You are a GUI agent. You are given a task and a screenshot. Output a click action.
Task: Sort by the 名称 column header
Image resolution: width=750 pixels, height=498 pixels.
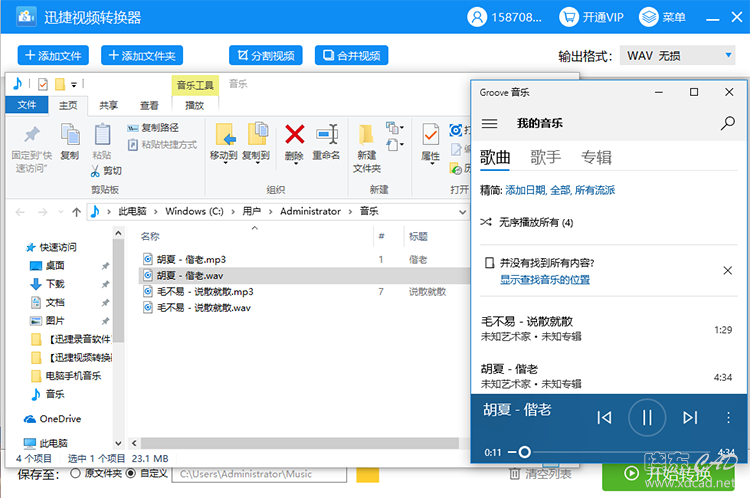150,236
